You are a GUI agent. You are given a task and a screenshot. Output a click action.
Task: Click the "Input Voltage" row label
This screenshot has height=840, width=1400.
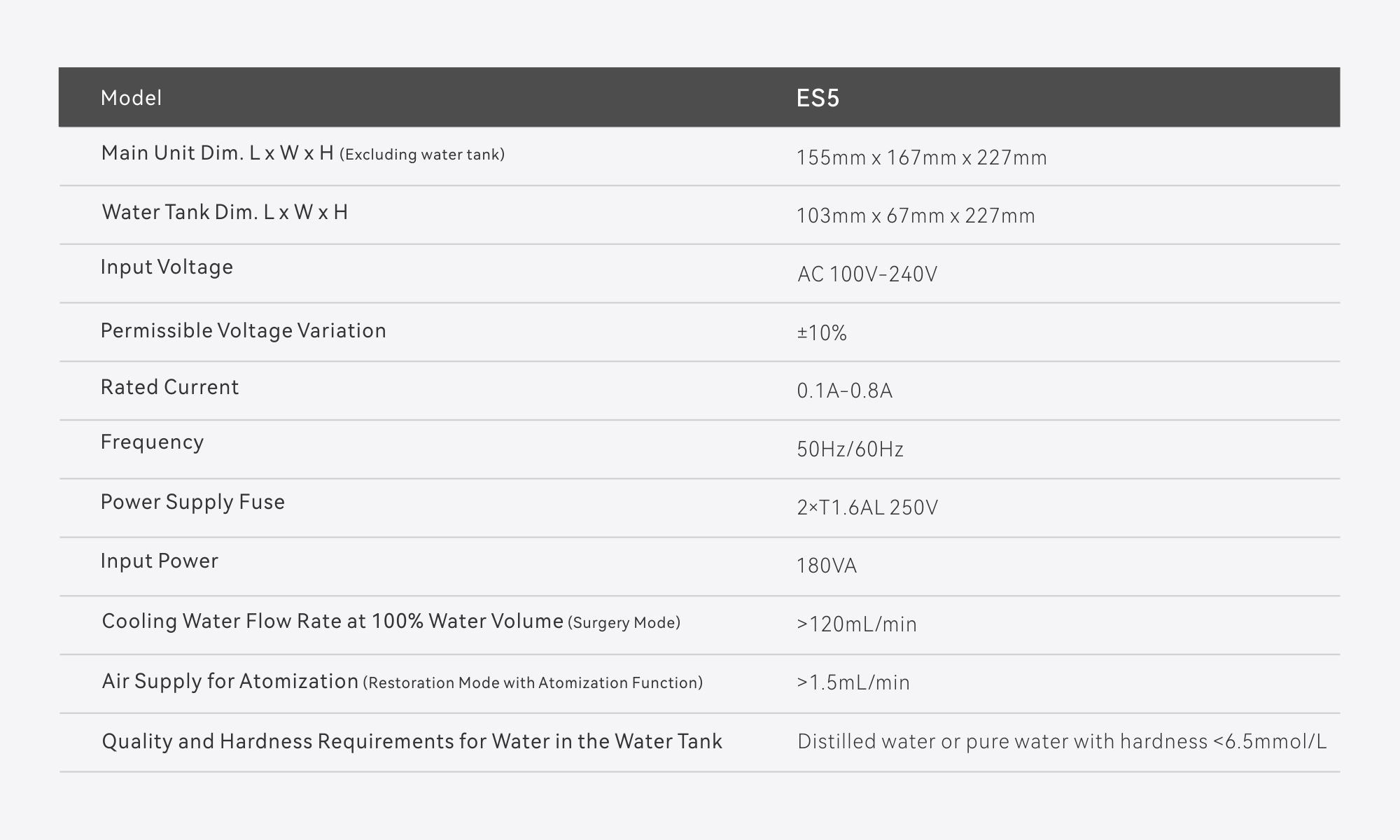[167, 267]
